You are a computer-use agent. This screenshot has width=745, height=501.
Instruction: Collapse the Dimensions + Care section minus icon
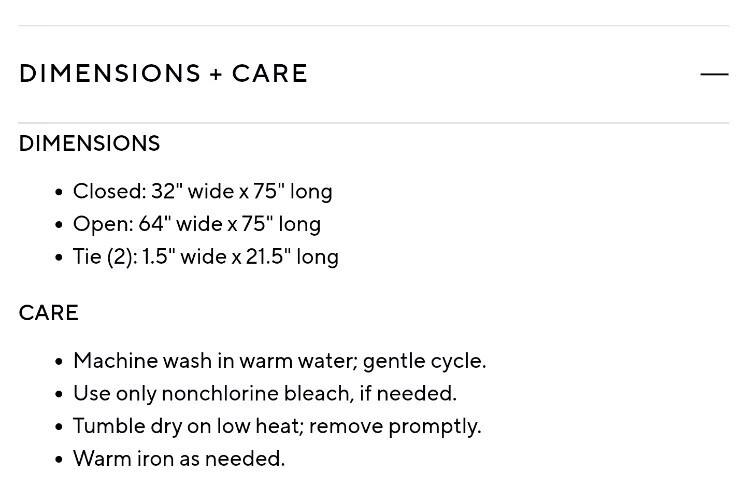pyautogui.click(x=714, y=74)
